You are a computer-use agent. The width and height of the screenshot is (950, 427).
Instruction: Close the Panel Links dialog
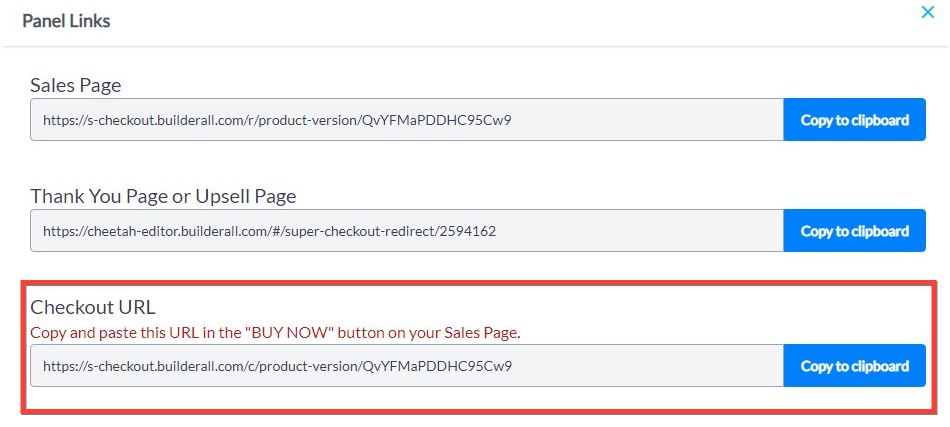[927, 12]
